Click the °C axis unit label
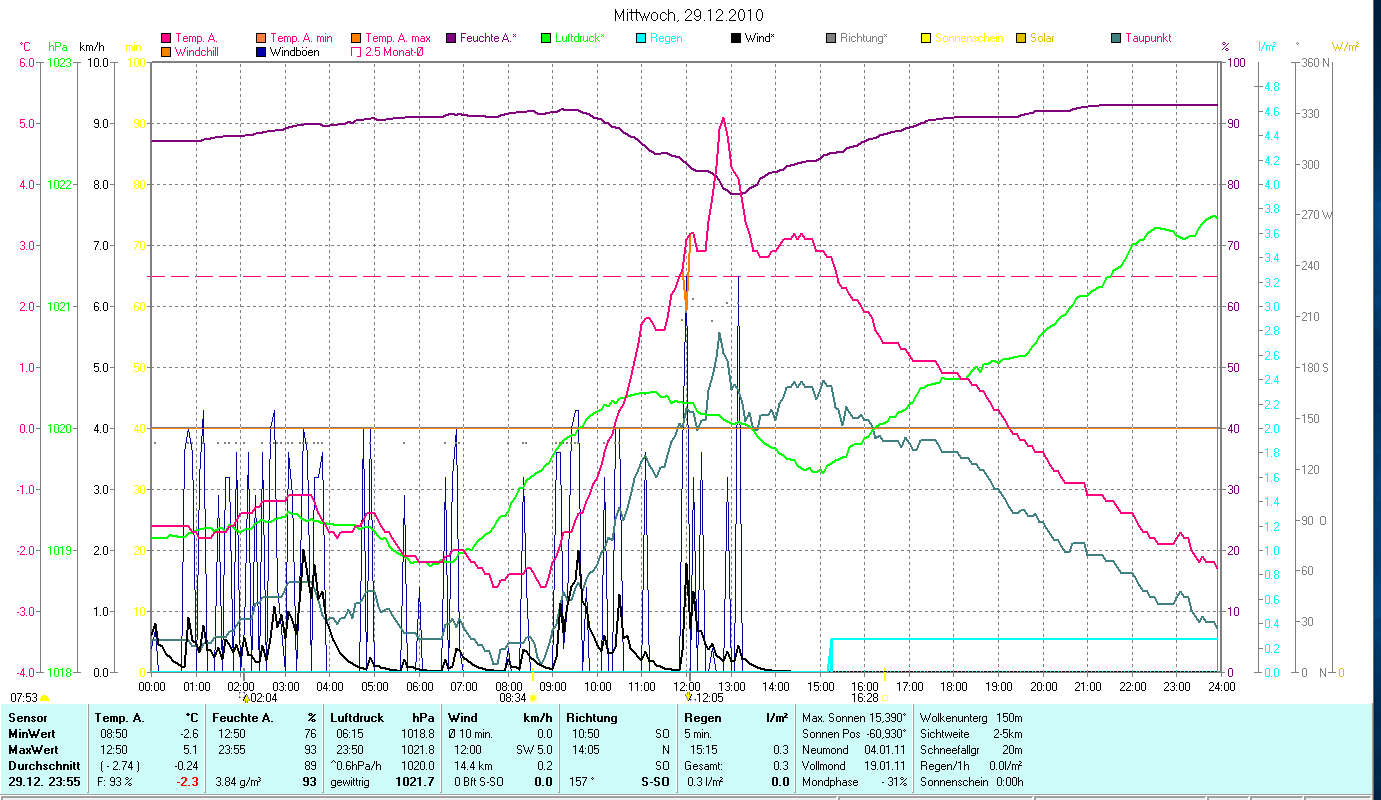 25,47
